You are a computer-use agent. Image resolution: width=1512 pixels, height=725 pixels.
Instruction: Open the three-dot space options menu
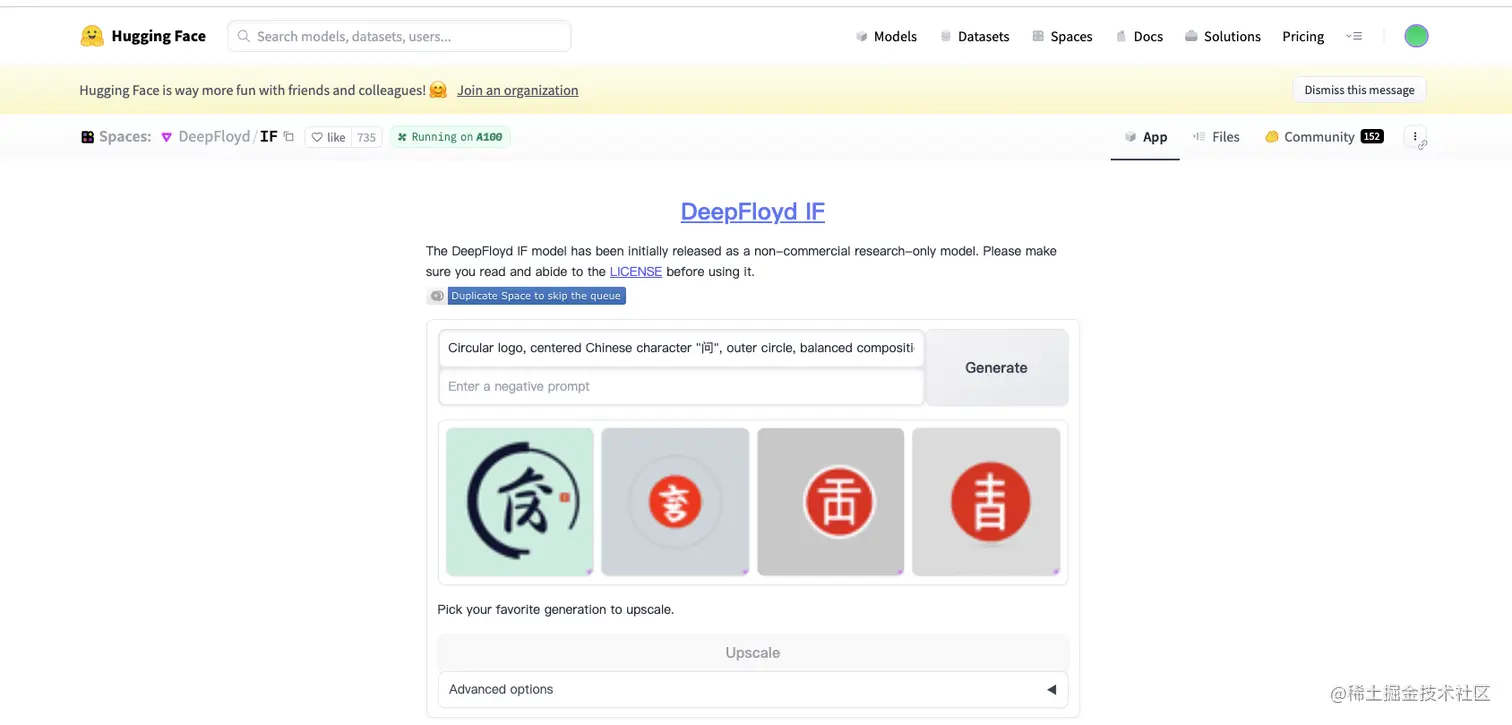(x=1415, y=137)
